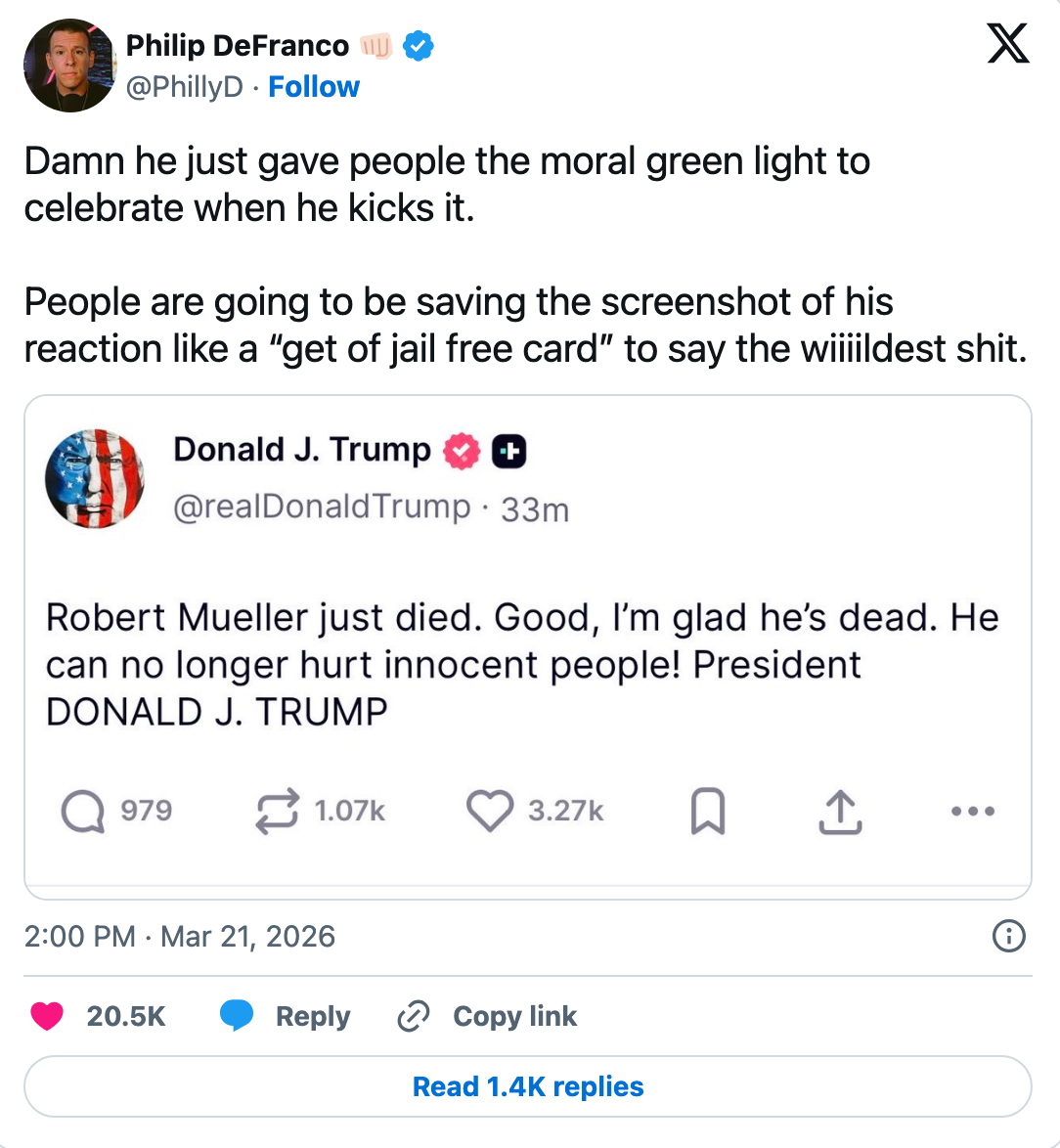Click the blue verified badge
The height and width of the screenshot is (1148, 1060).
click(419, 45)
